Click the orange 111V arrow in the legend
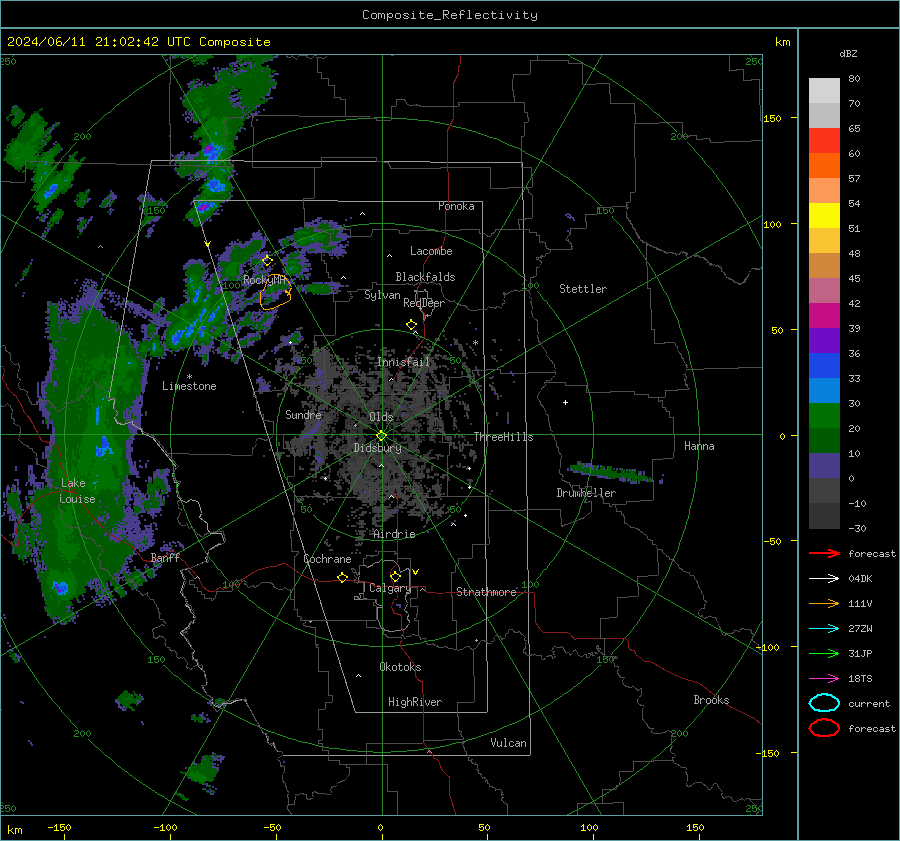The image size is (900, 841). [x=824, y=603]
